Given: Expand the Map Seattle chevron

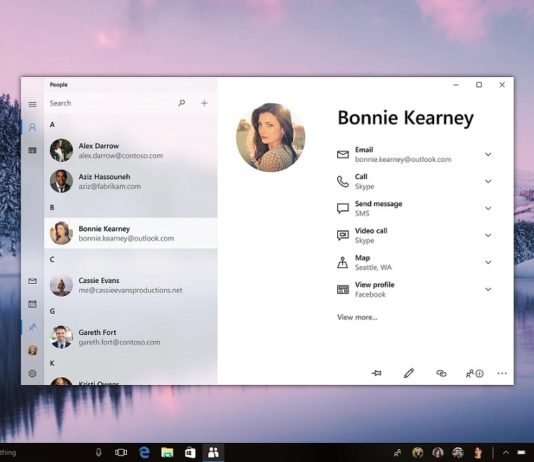Looking at the screenshot, I should coord(488,262).
